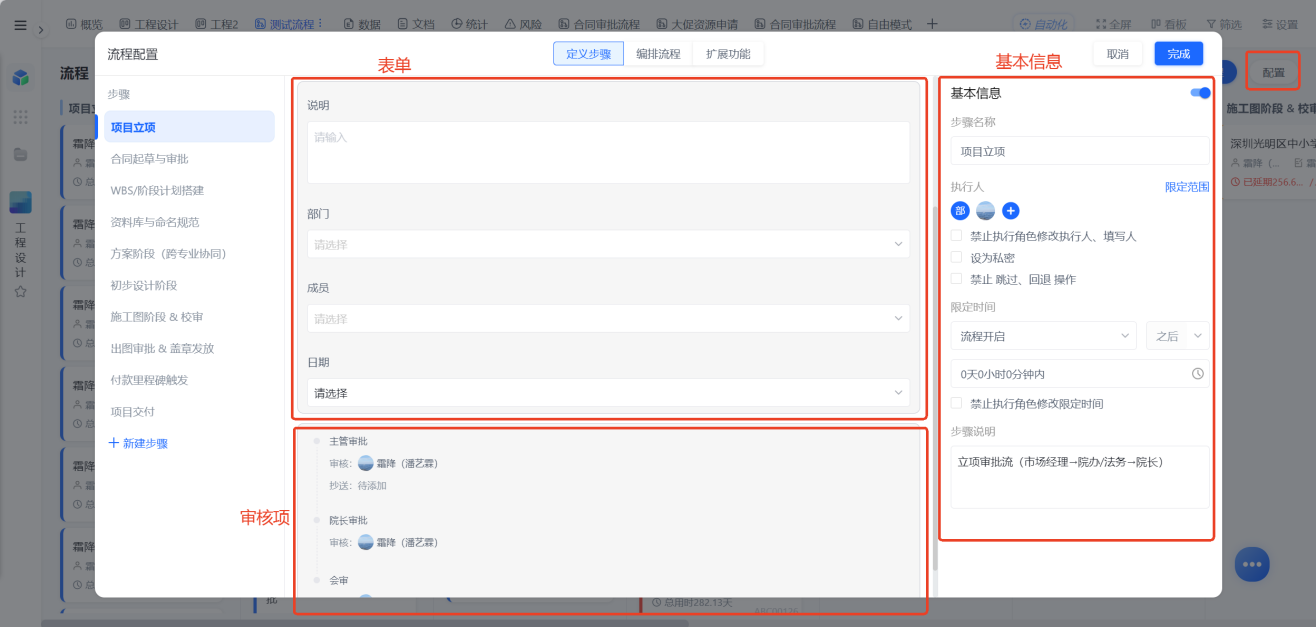Click 新建步骤 to add a step
This screenshot has width=1316, height=627.
[138, 443]
